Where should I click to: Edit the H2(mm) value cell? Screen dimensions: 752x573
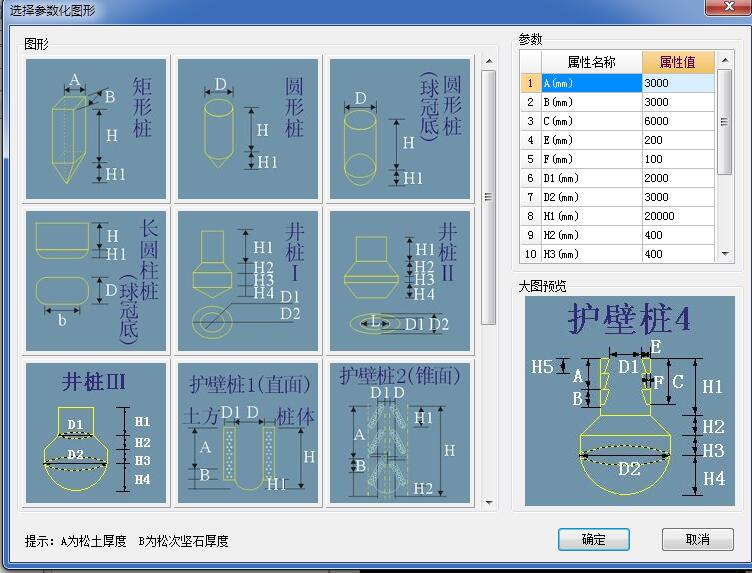click(x=678, y=235)
